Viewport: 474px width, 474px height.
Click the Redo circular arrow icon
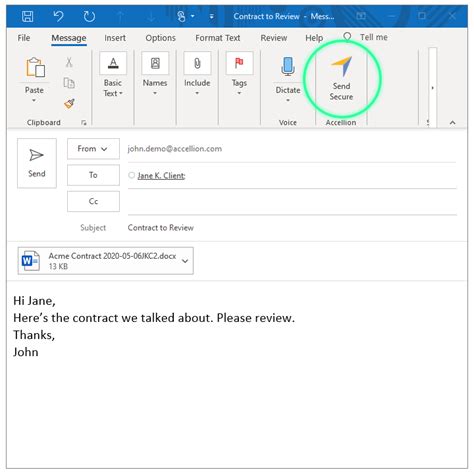[x=89, y=16]
